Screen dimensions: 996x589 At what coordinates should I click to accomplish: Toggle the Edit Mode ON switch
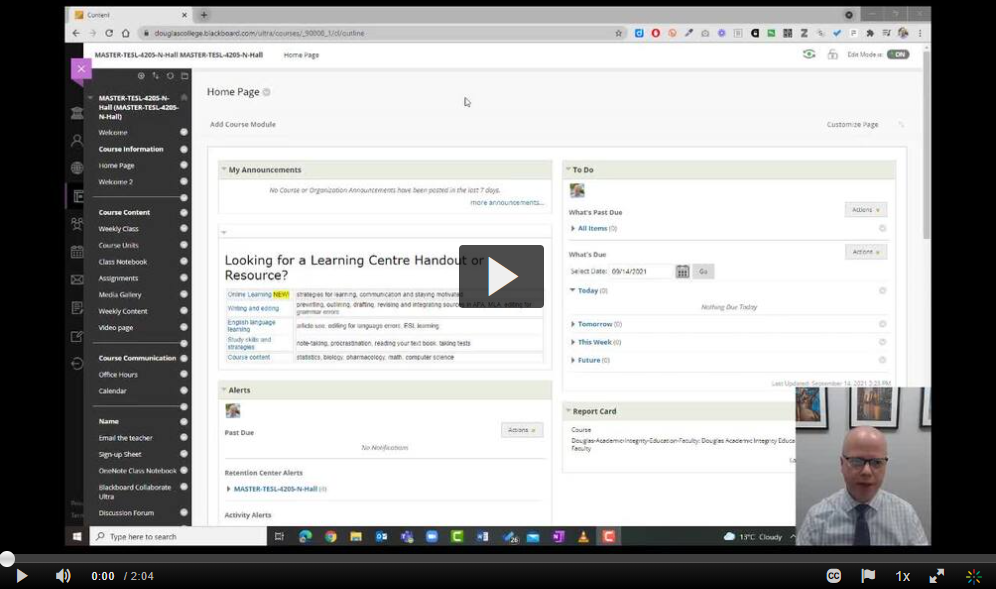[x=897, y=54]
